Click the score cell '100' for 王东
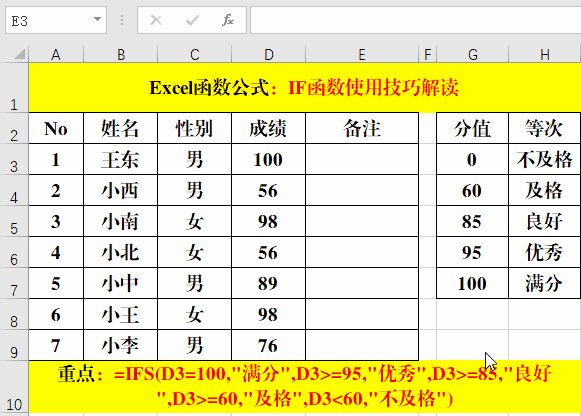The height and width of the screenshot is (416, 581). pyautogui.click(x=269, y=159)
